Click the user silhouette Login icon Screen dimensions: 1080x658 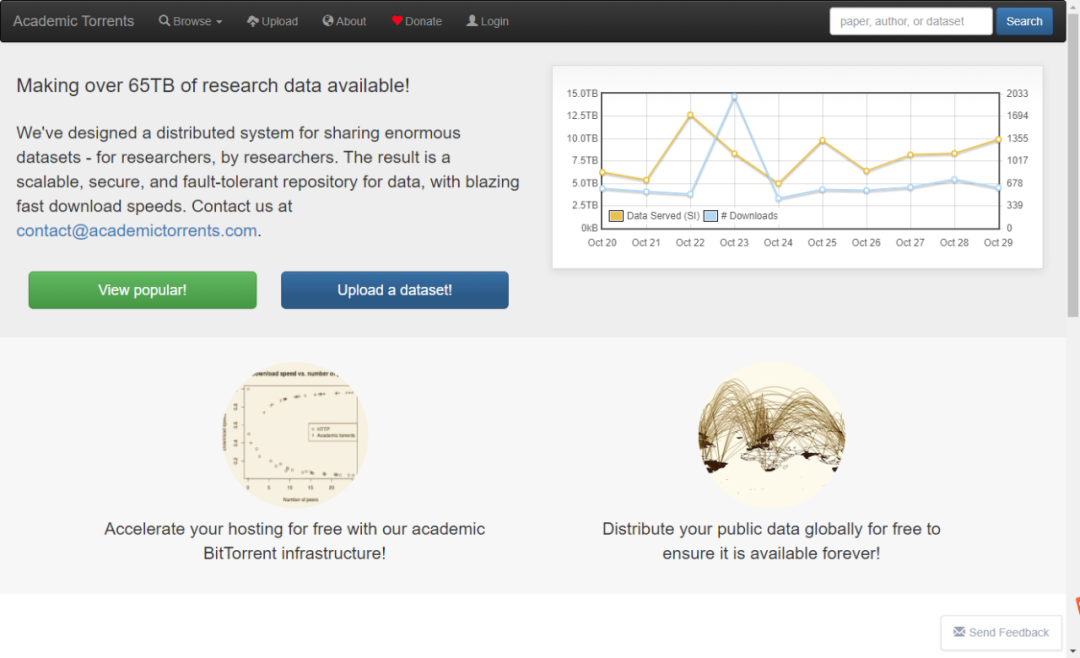click(472, 21)
